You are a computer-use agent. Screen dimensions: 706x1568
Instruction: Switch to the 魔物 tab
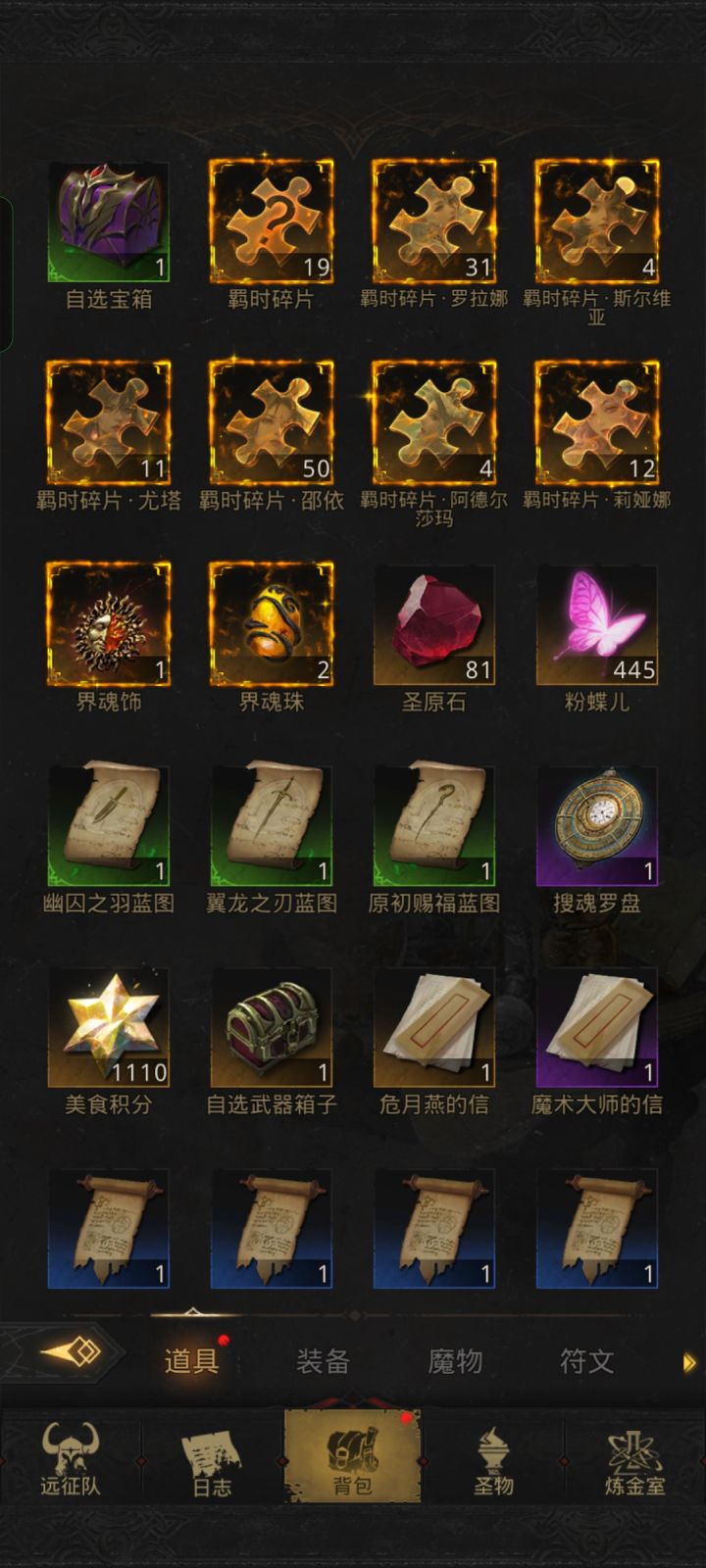pos(455,1361)
